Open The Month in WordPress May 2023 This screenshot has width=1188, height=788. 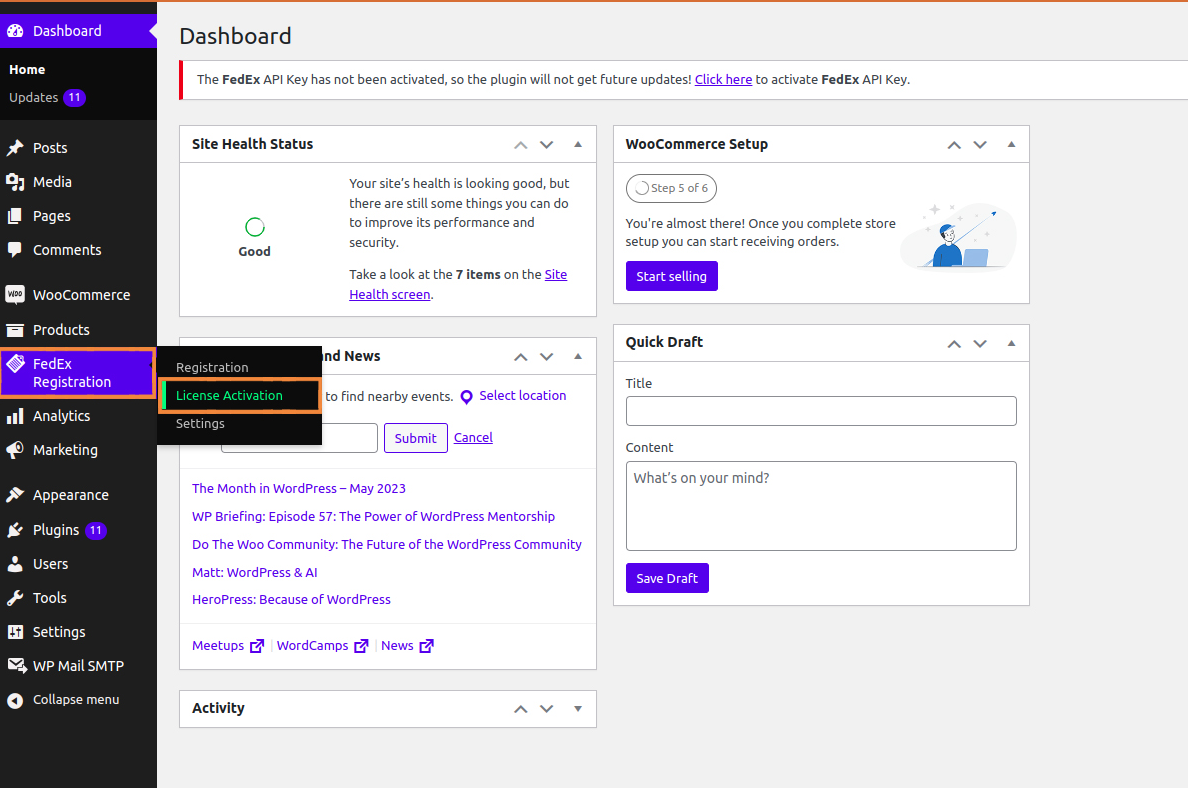[x=299, y=489]
